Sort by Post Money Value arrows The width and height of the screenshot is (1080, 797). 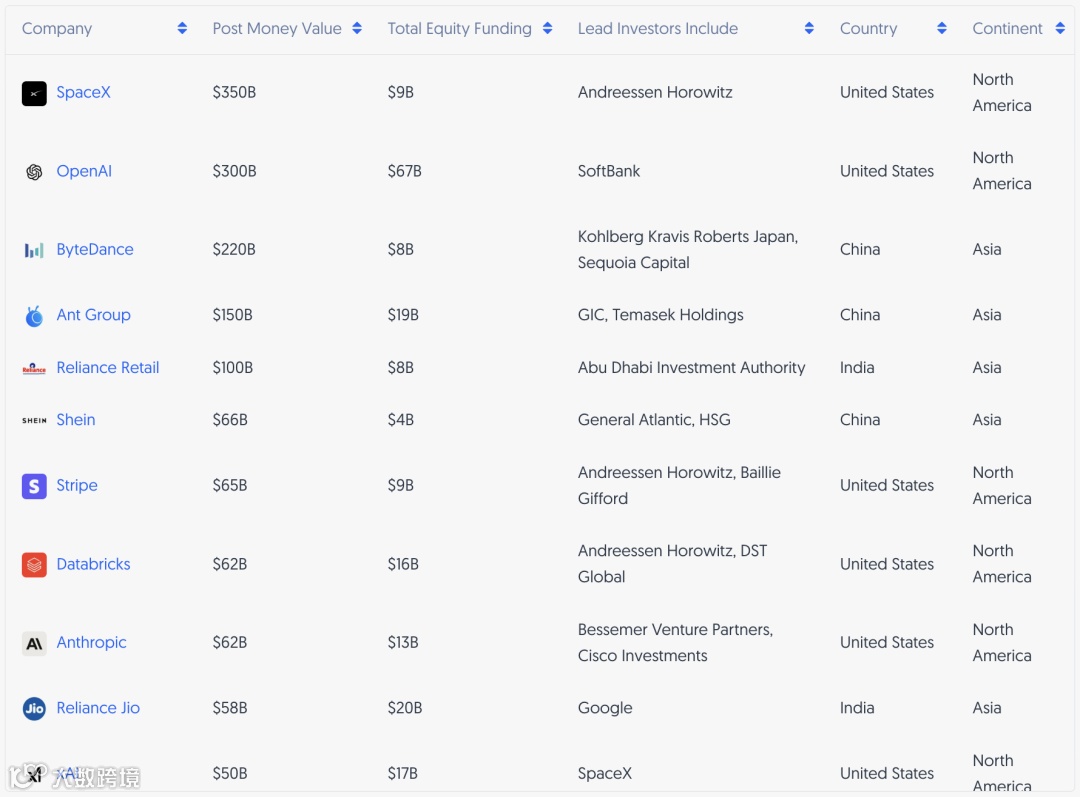tap(357, 29)
